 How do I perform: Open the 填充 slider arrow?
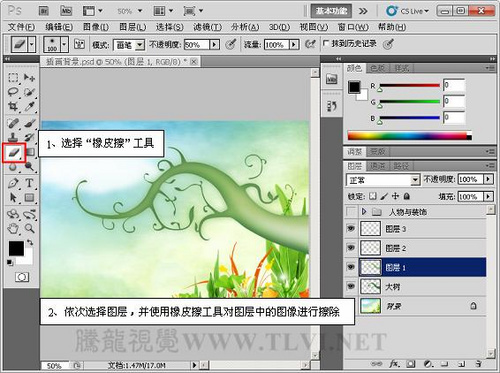click(488, 196)
